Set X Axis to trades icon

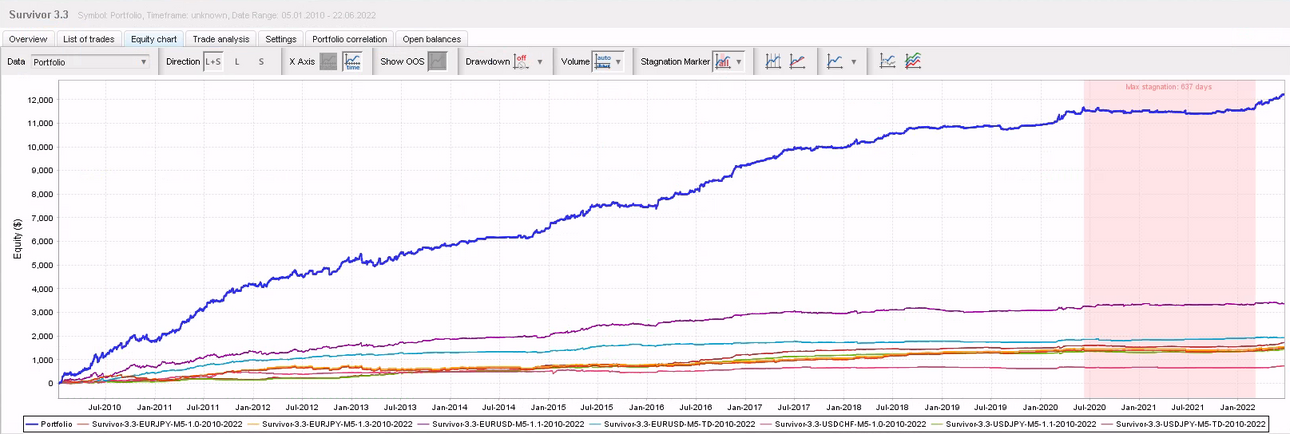tap(328, 62)
